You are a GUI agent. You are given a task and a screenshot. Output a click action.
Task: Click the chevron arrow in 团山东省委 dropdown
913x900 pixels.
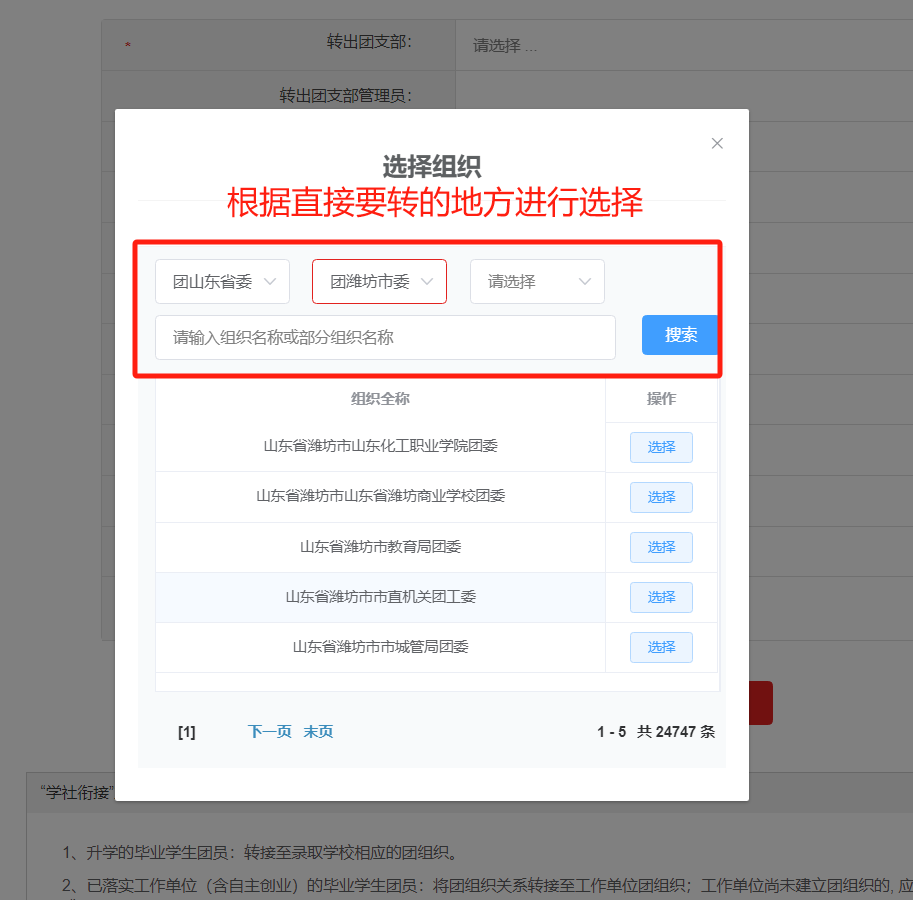point(270,282)
